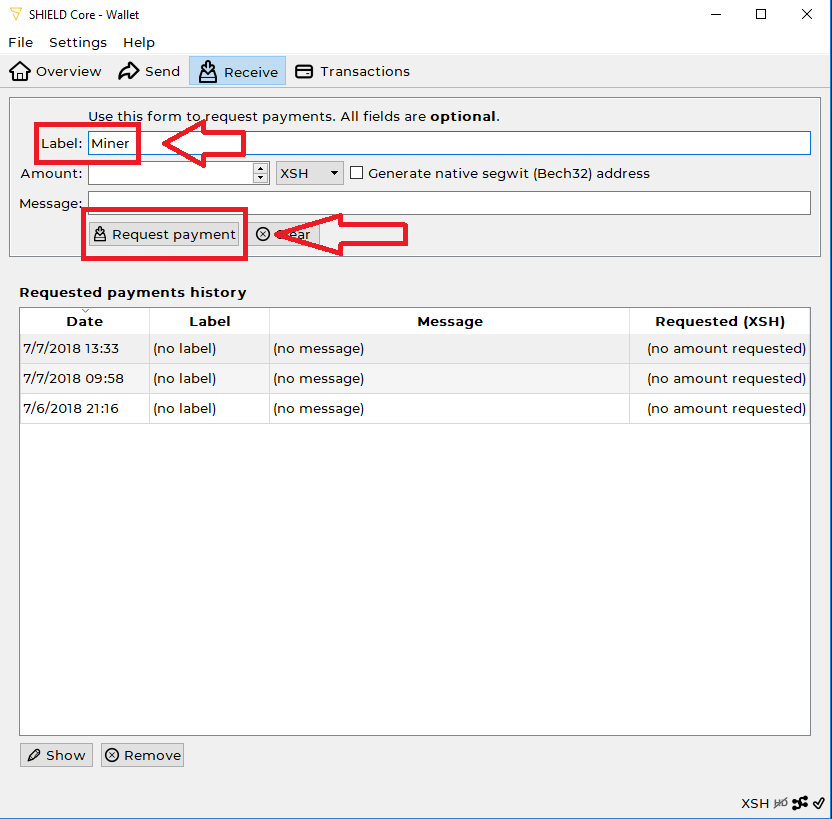The height and width of the screenshot is (819, 832).
Task: Sort history by Label column header
Action: coord(210,321)
